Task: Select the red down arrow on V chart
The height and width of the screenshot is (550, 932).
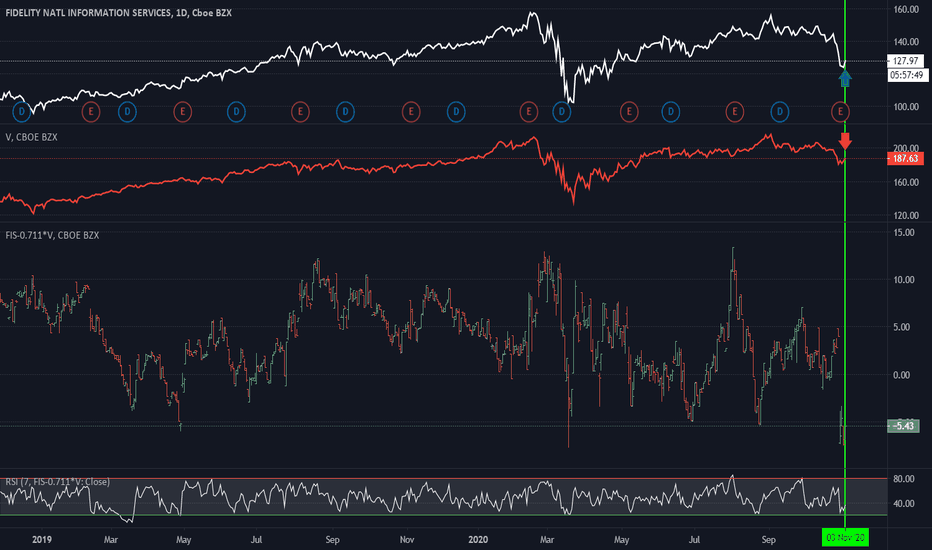Action: coord(845,141)
